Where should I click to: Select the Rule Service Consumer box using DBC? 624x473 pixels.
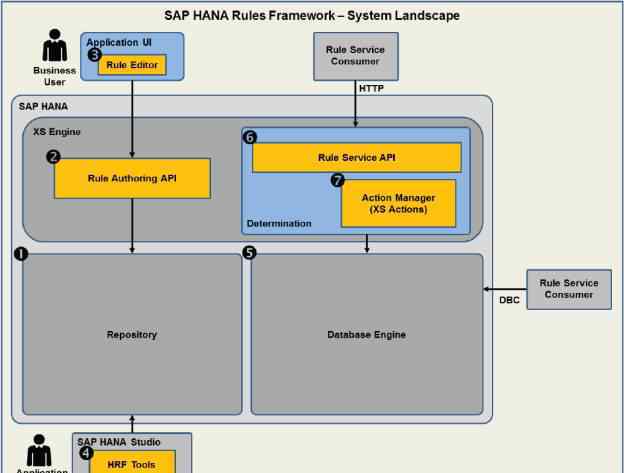click(569, 289)
